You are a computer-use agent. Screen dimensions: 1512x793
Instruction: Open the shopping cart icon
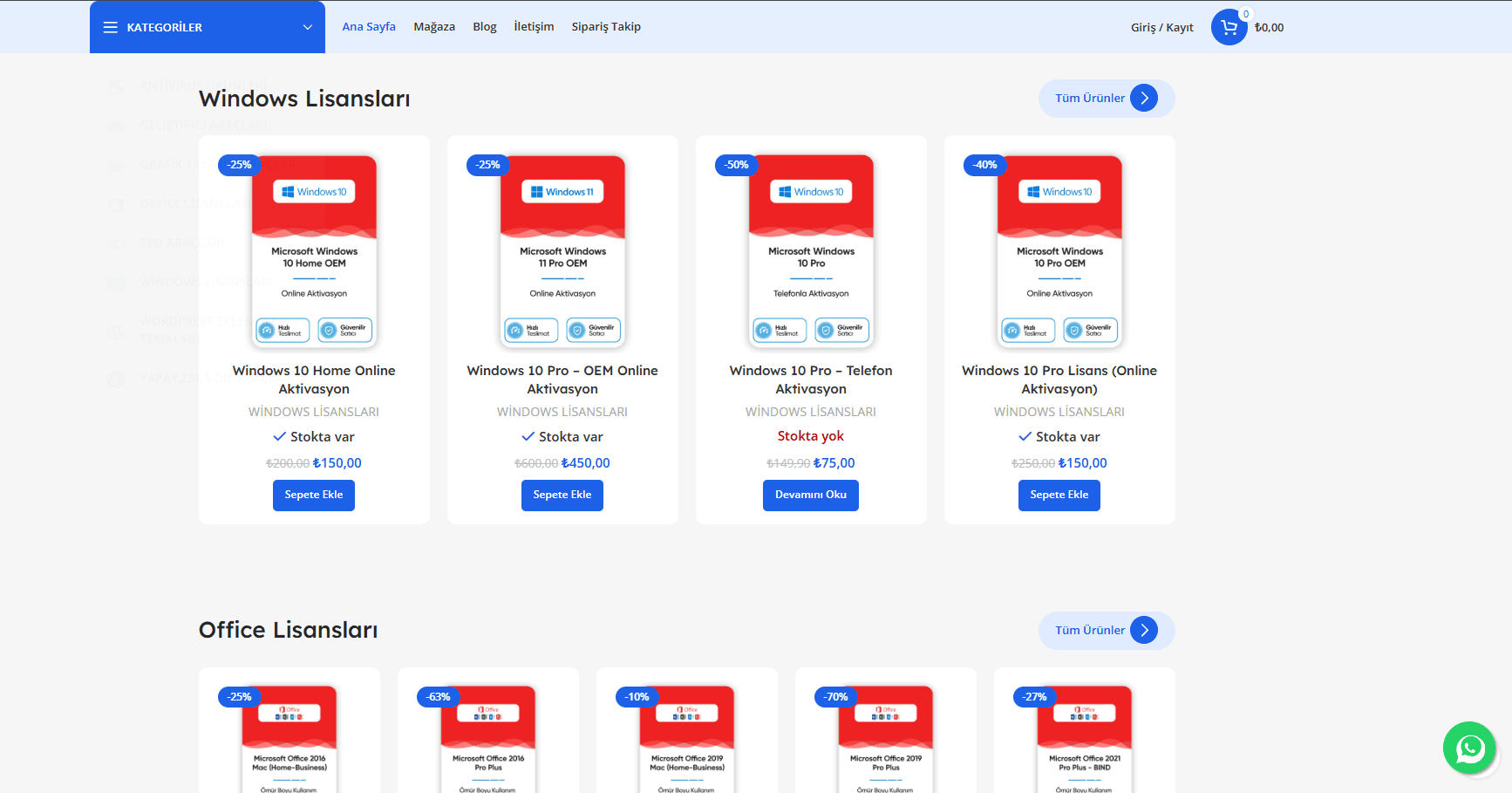(x=1229, y=27)
